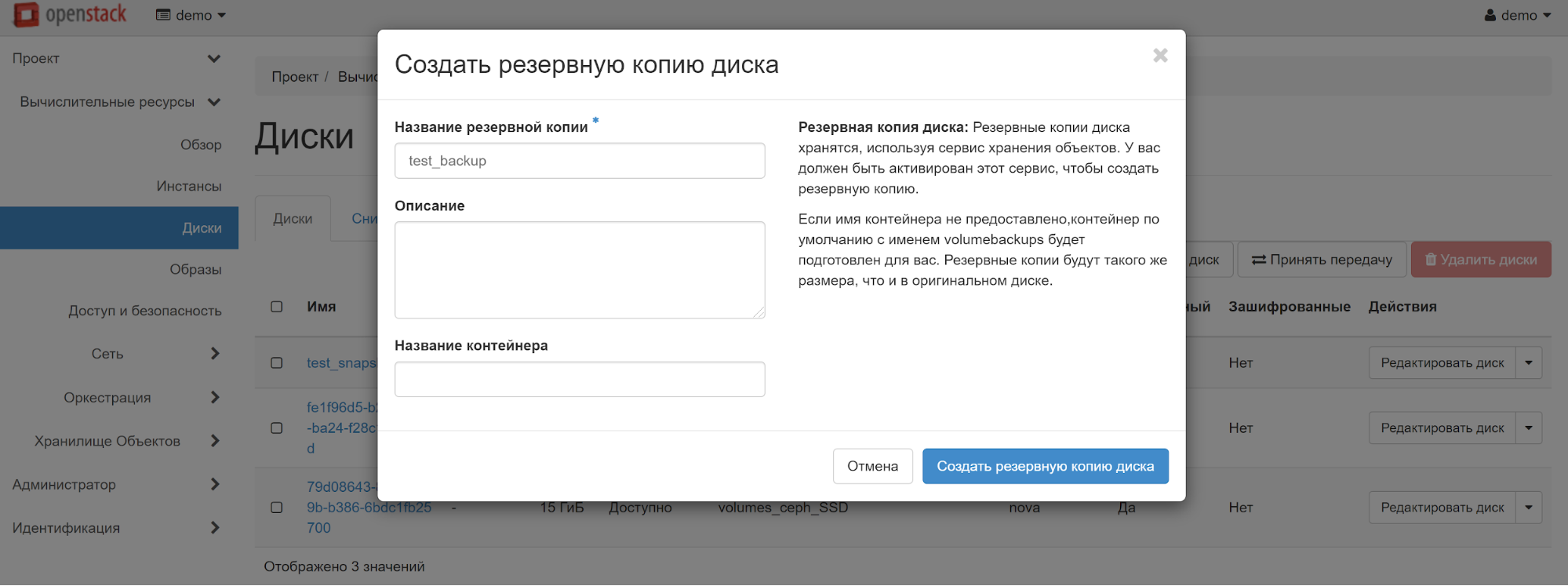Open actions dropdown caret in 79d08643 row
This screenshot has width=1568, height=586.
(1529, 508)
